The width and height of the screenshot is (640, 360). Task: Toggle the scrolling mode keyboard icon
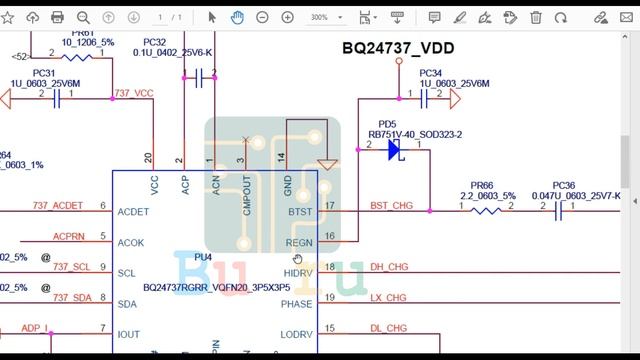click(397, 18)
